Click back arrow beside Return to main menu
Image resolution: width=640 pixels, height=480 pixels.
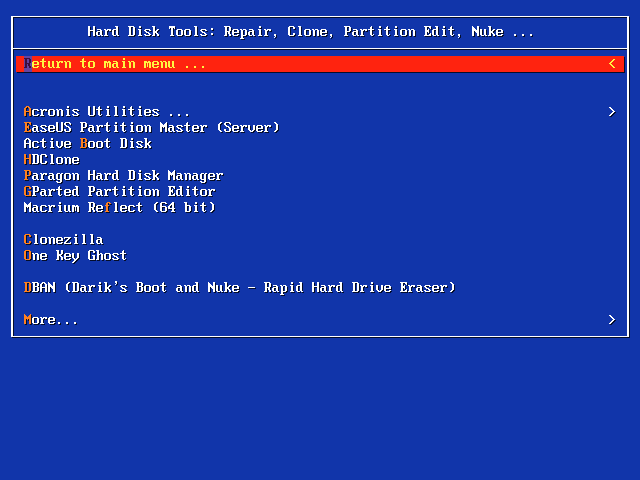point(612,64)
